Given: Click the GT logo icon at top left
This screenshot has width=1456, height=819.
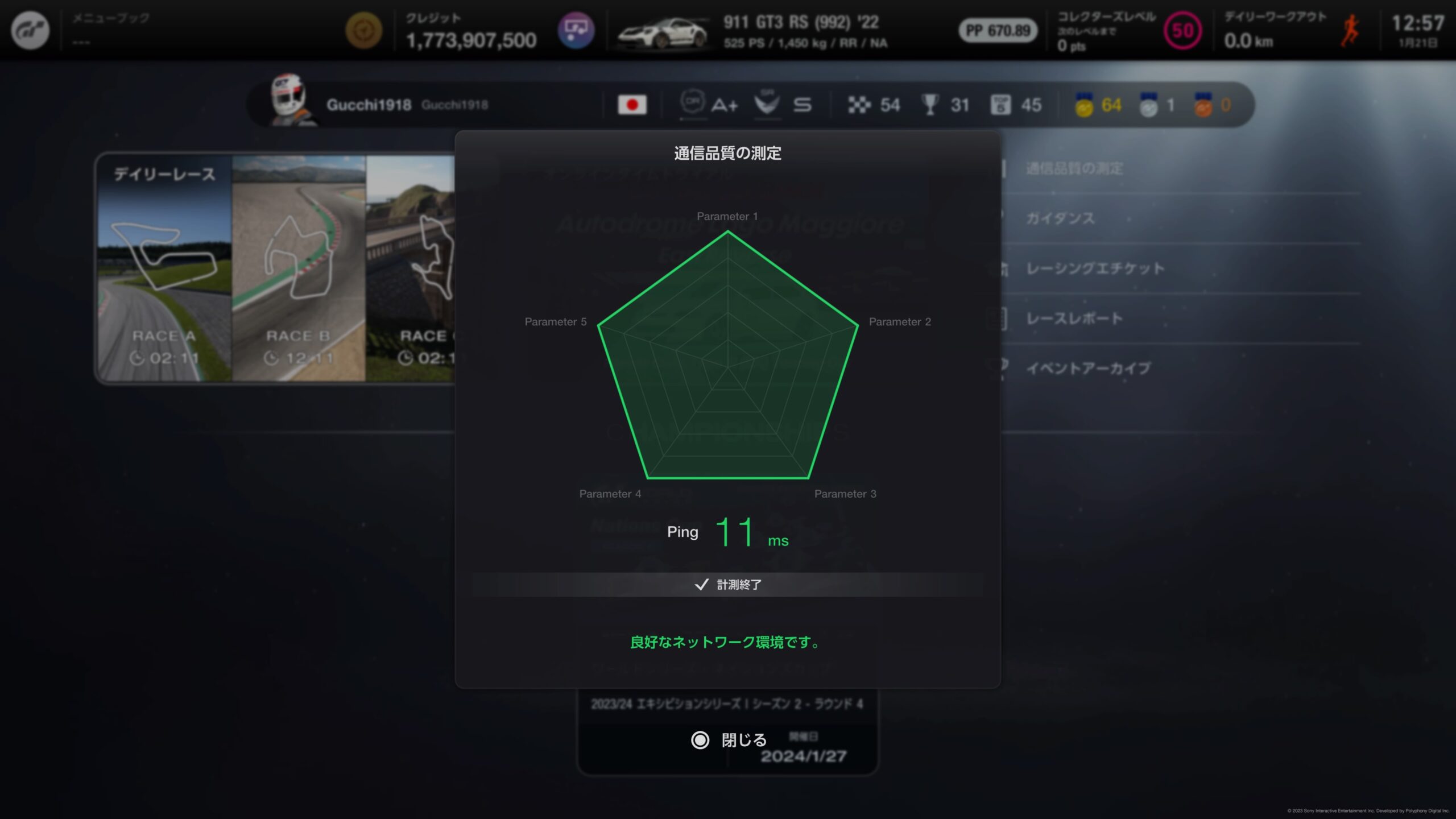Looking at the screenshot, I should click(30, 30).
